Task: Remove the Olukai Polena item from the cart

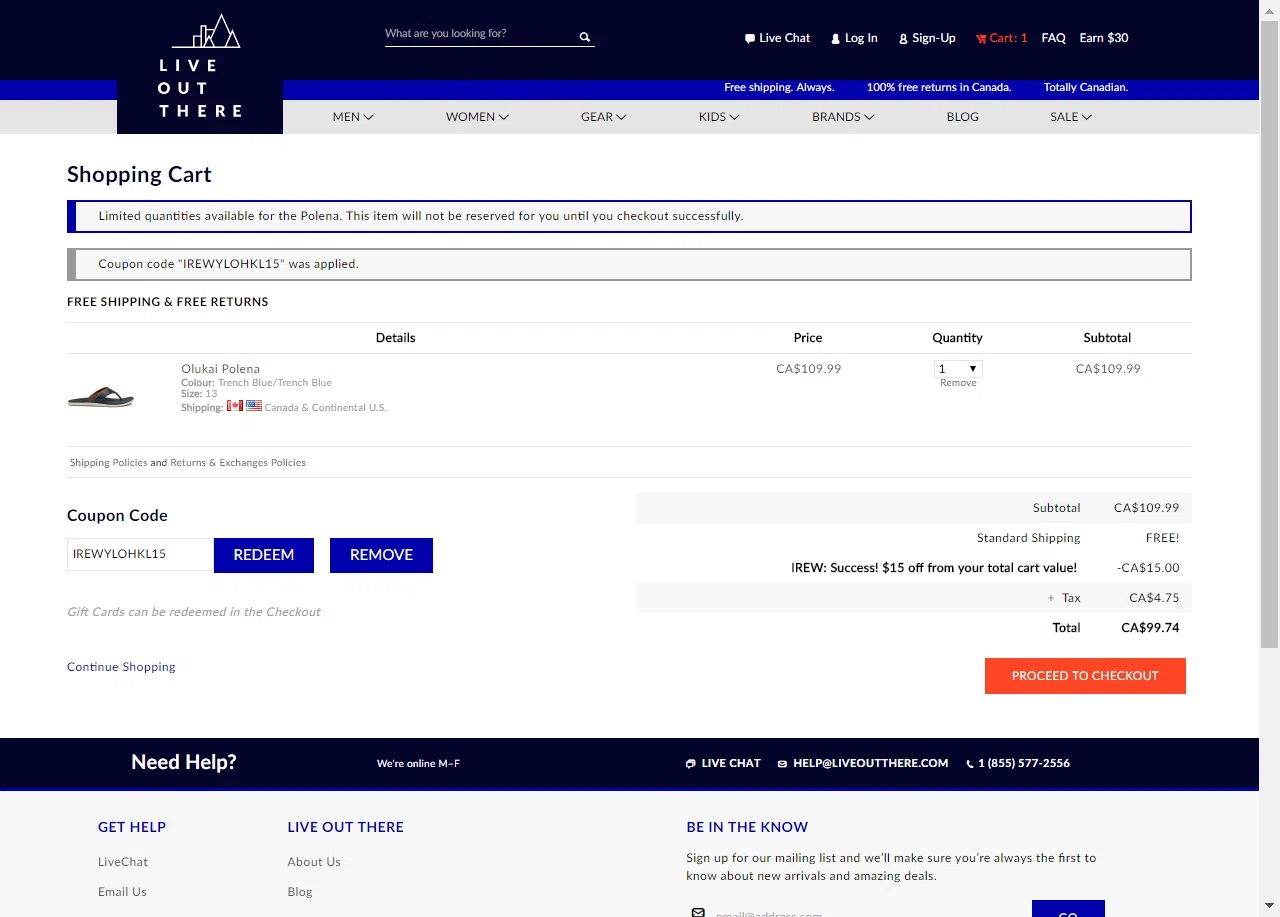Action: (x=958, y=383)
